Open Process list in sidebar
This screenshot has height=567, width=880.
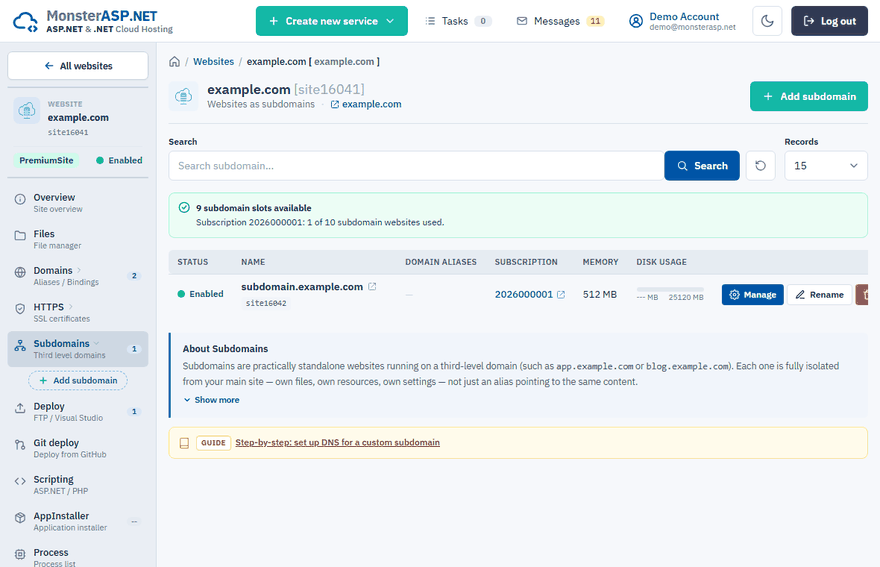coord(78,557)
